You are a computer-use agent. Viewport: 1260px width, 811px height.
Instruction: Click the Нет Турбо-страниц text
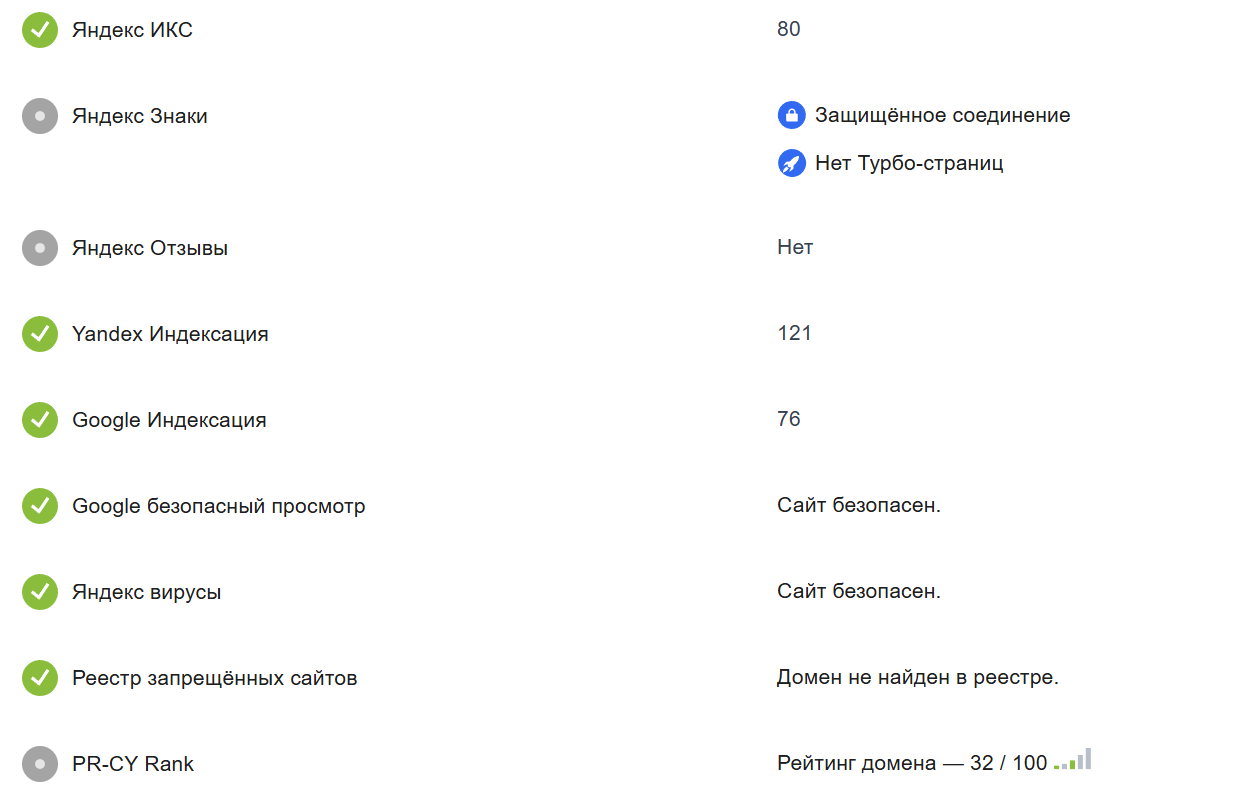click(909, 163)
